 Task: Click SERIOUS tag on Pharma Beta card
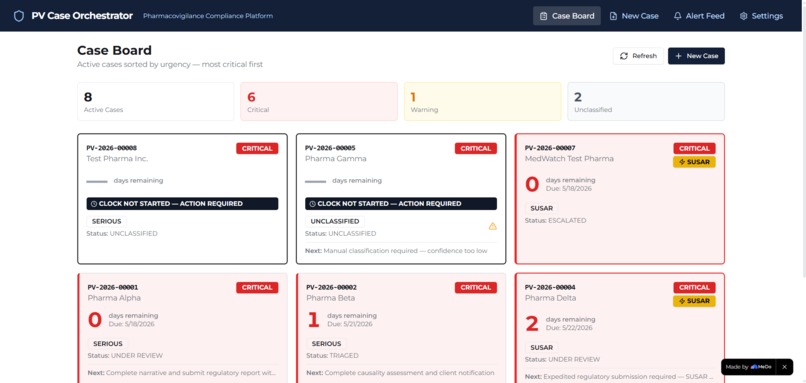pos(326,343)
